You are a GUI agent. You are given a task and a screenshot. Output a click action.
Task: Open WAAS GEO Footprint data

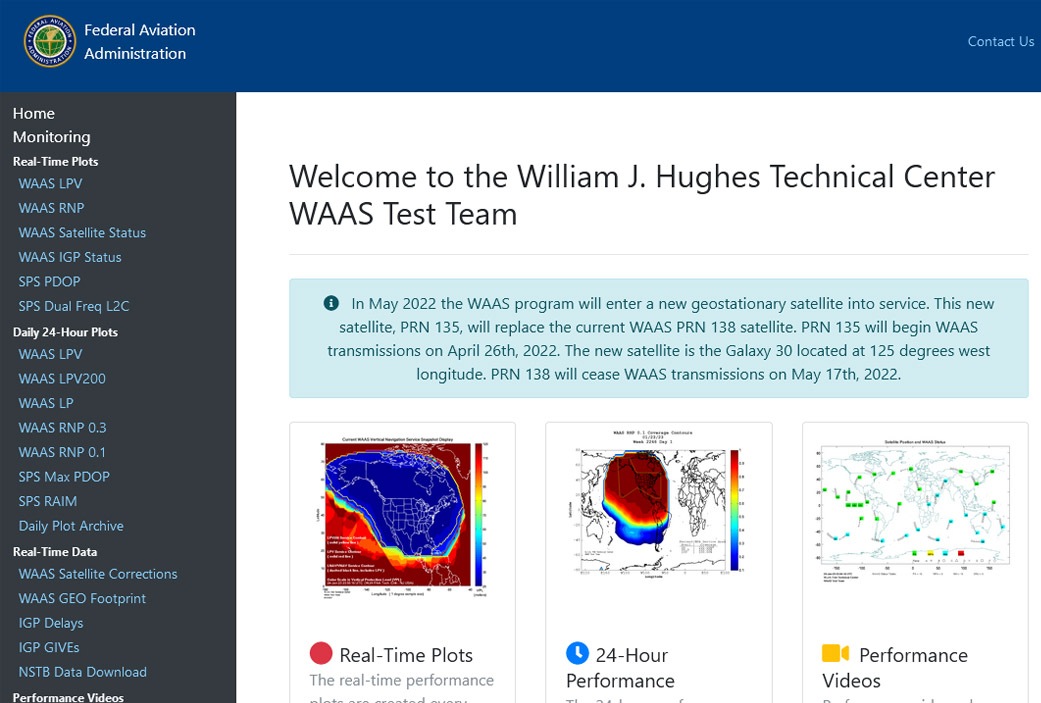82,599
